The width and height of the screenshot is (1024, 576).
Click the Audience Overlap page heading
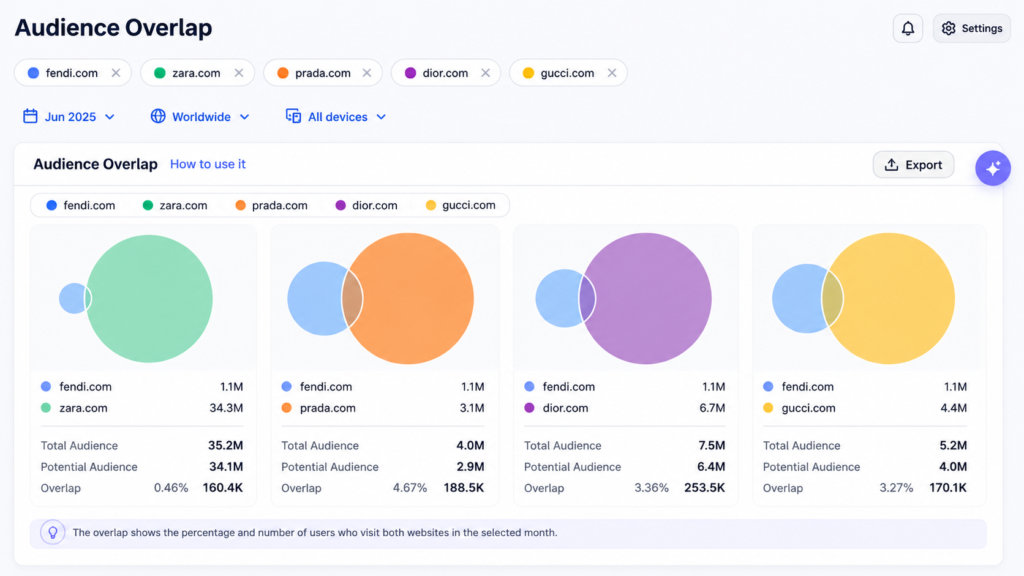[x=114, y=28]
